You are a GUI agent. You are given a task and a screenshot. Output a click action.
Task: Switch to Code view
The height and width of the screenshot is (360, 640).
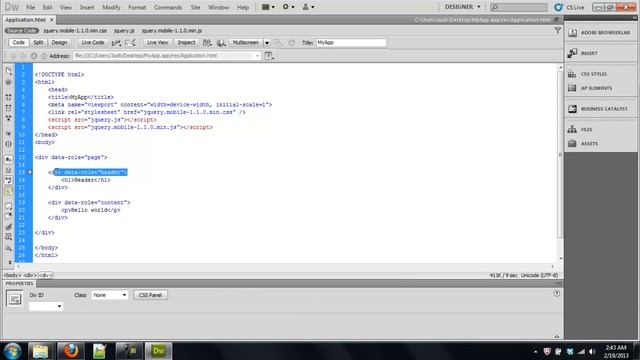click(x=18, y=42)
